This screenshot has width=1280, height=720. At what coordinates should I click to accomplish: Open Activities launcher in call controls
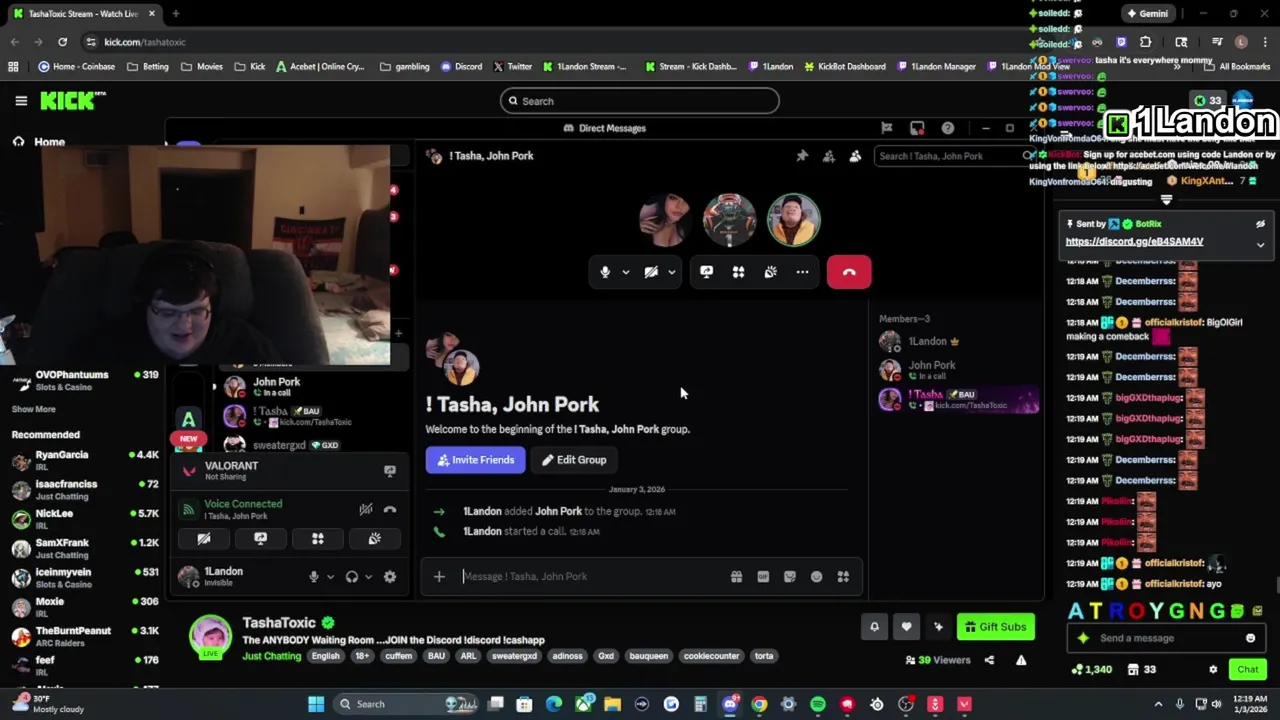coord(739,272)
